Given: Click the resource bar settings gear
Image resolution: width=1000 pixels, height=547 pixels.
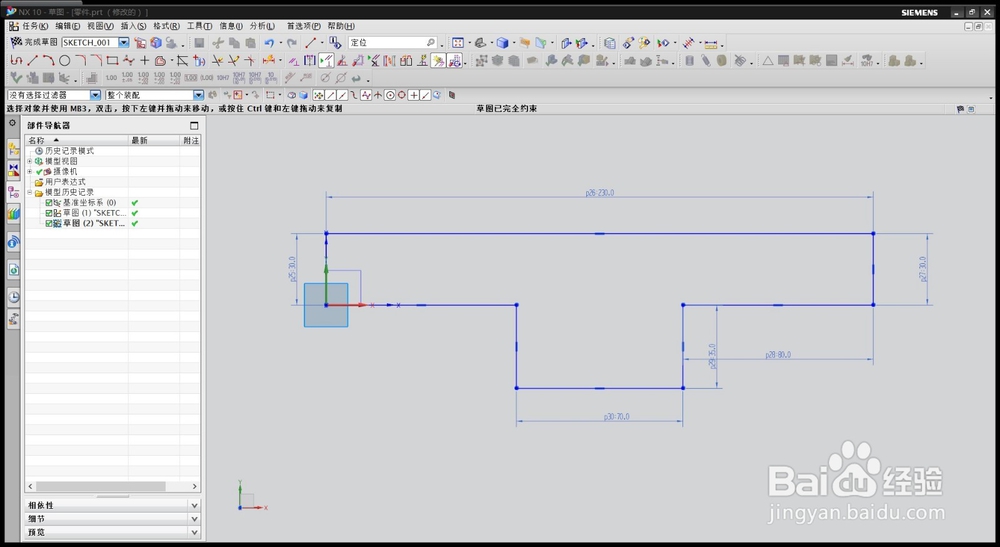Looking at the screenshot, I should (x=12, y=122).
